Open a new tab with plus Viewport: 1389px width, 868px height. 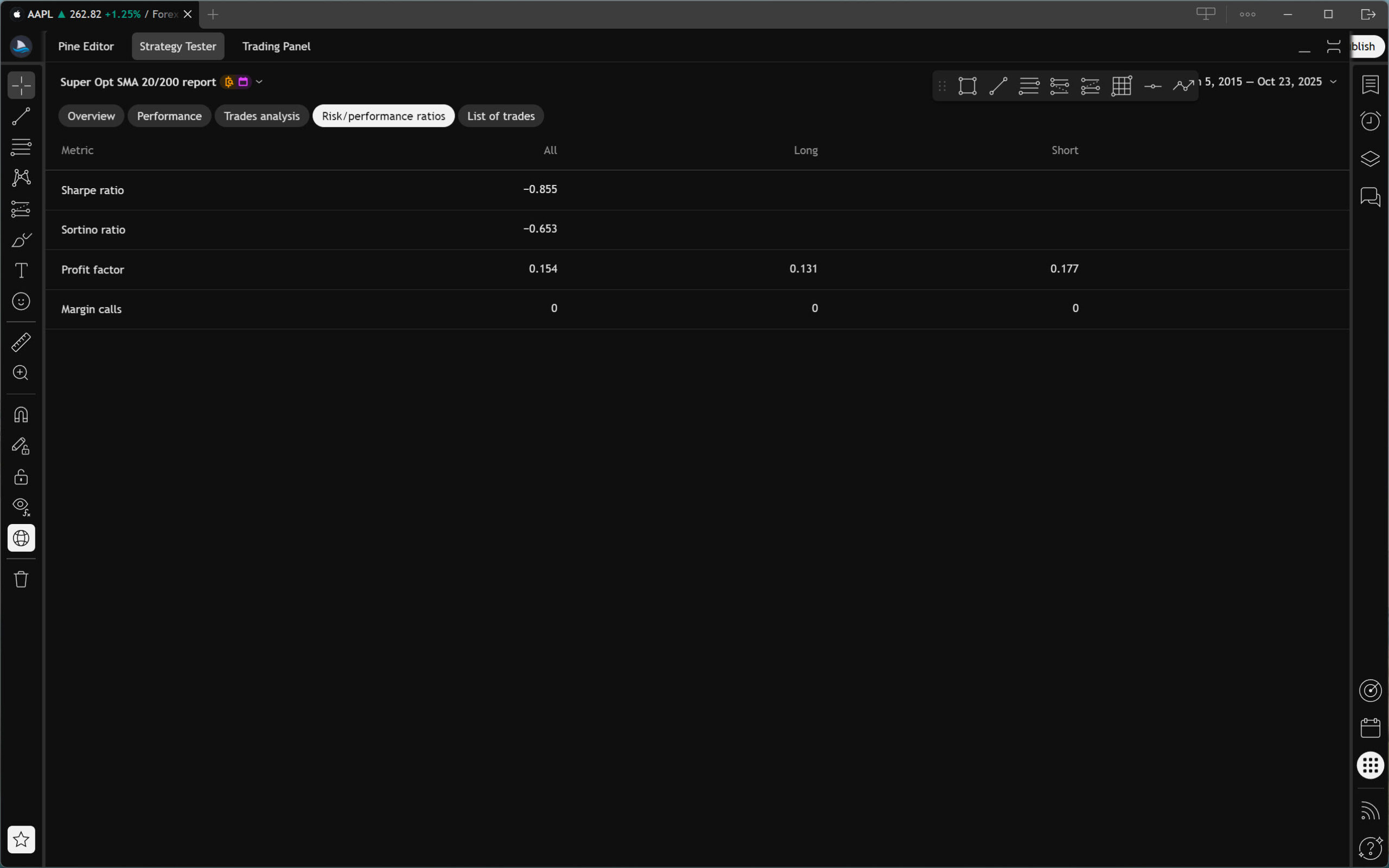[213, 14]
